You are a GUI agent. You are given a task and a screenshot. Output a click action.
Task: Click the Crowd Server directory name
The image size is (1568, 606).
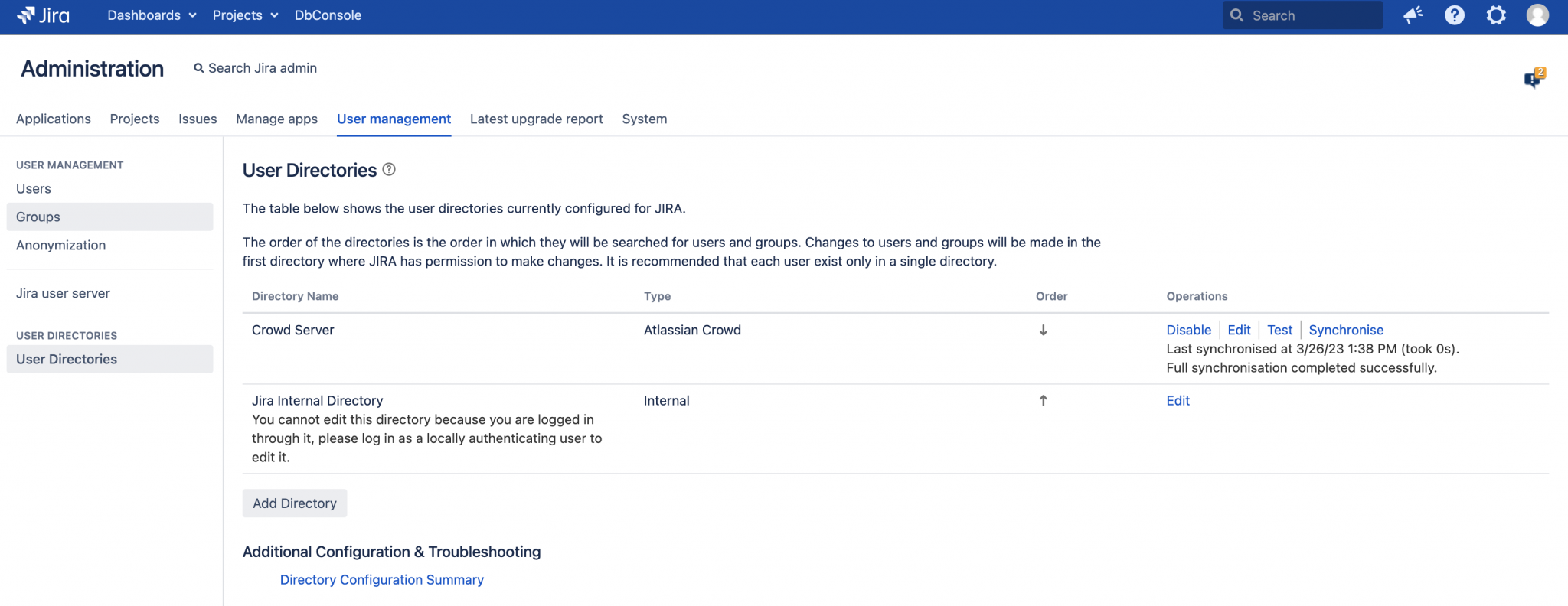click(x=292, y=330)
